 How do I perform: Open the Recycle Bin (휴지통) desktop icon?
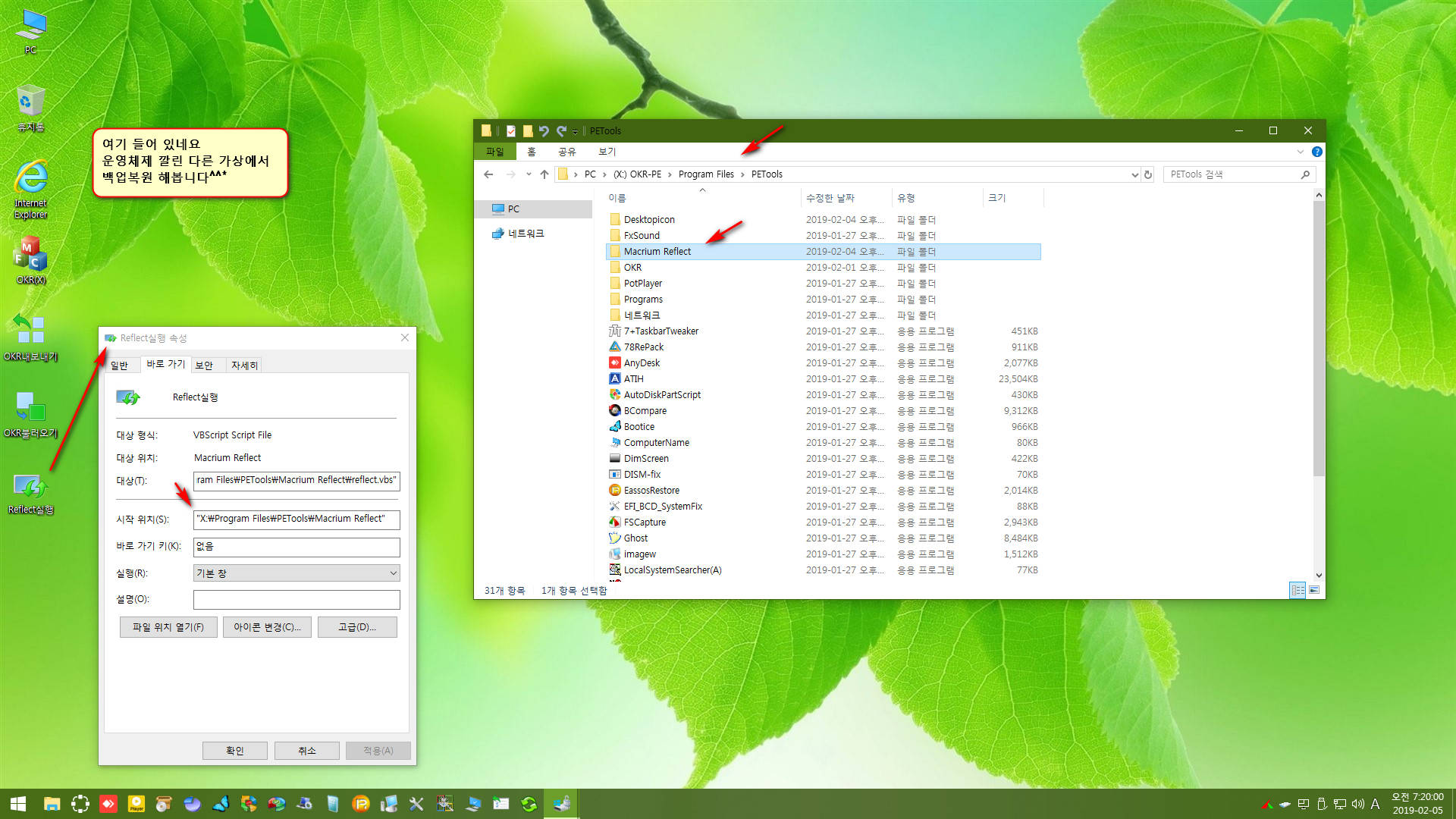tap(30, 108)
